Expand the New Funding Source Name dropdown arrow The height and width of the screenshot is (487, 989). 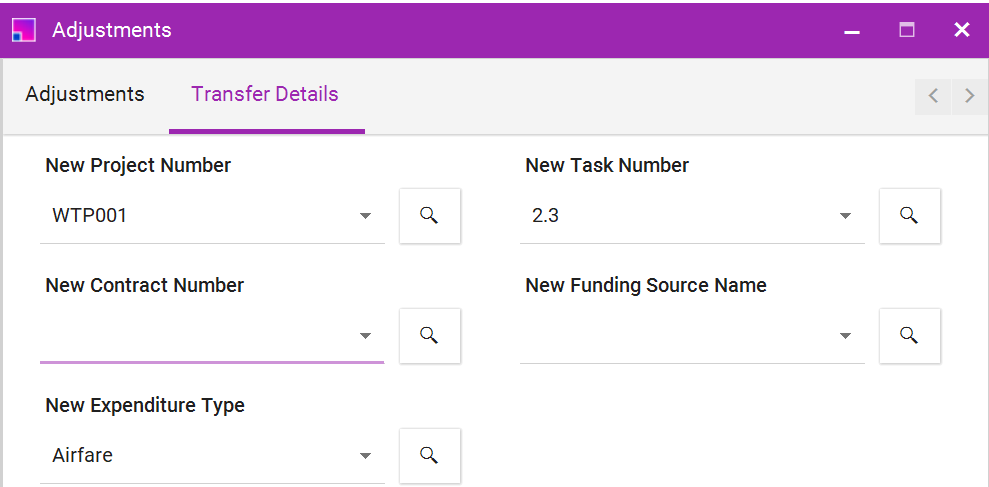click(x=845, y=336)
